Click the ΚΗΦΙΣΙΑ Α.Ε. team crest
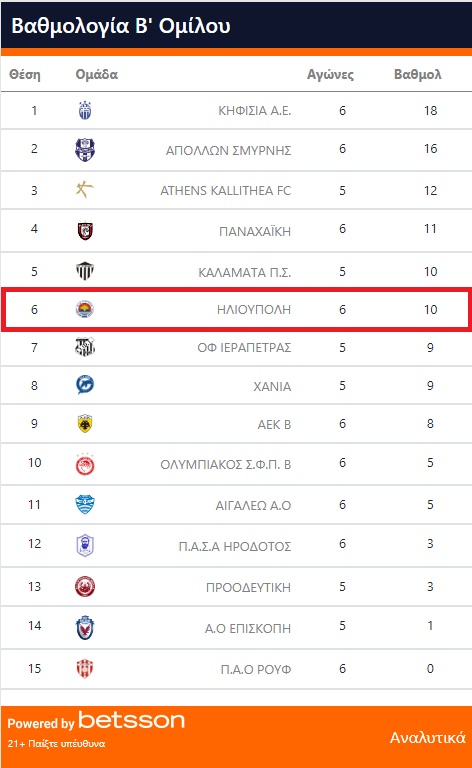 85,111
